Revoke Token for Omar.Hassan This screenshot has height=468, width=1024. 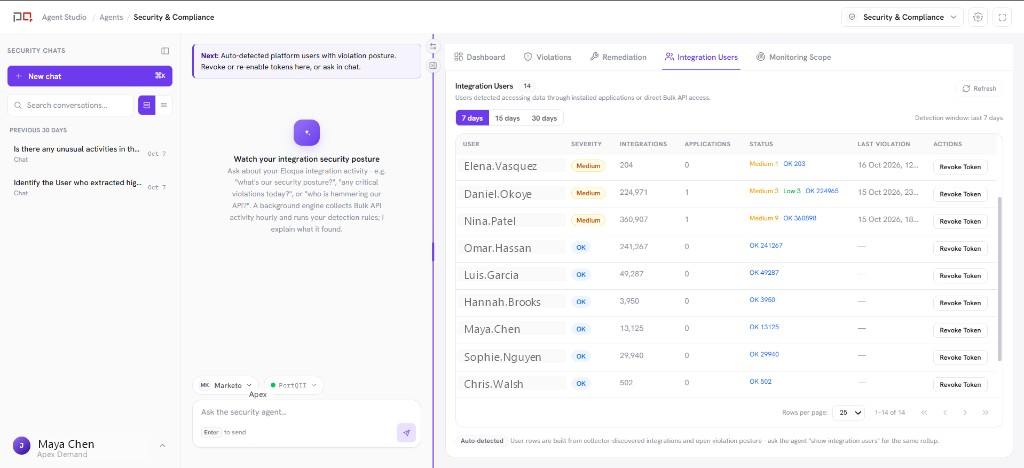(x=960, y=249)
